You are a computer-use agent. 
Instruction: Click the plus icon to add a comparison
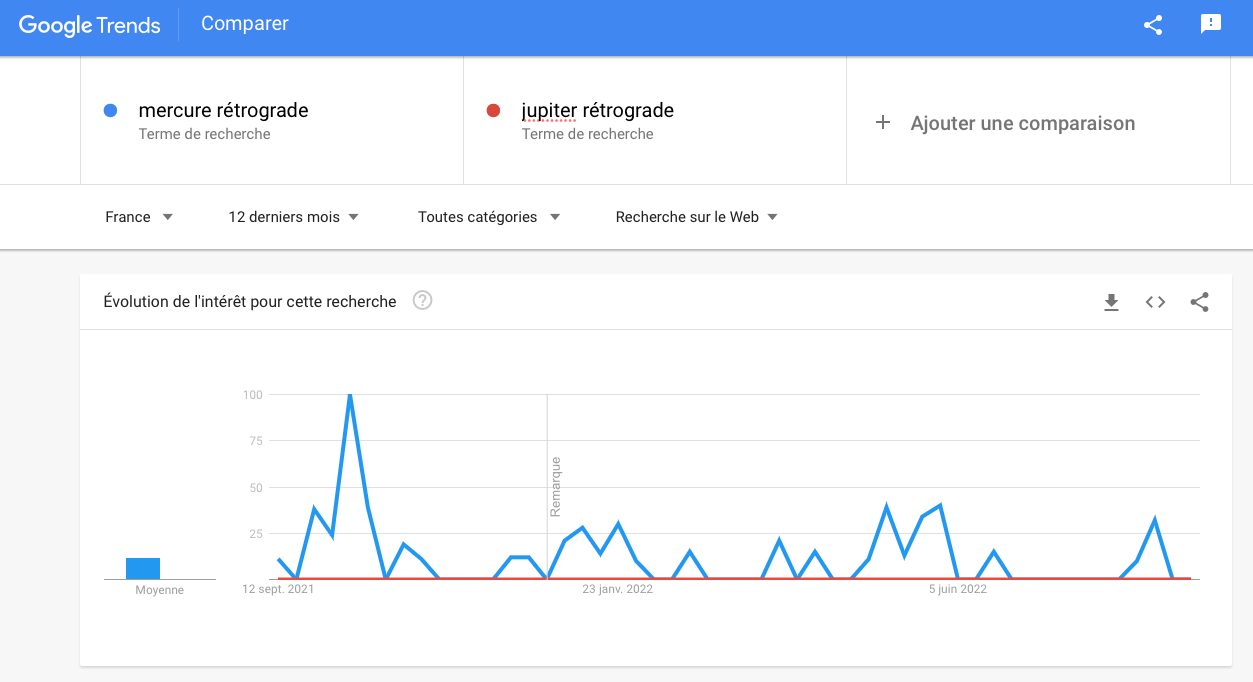pos(882,123)
